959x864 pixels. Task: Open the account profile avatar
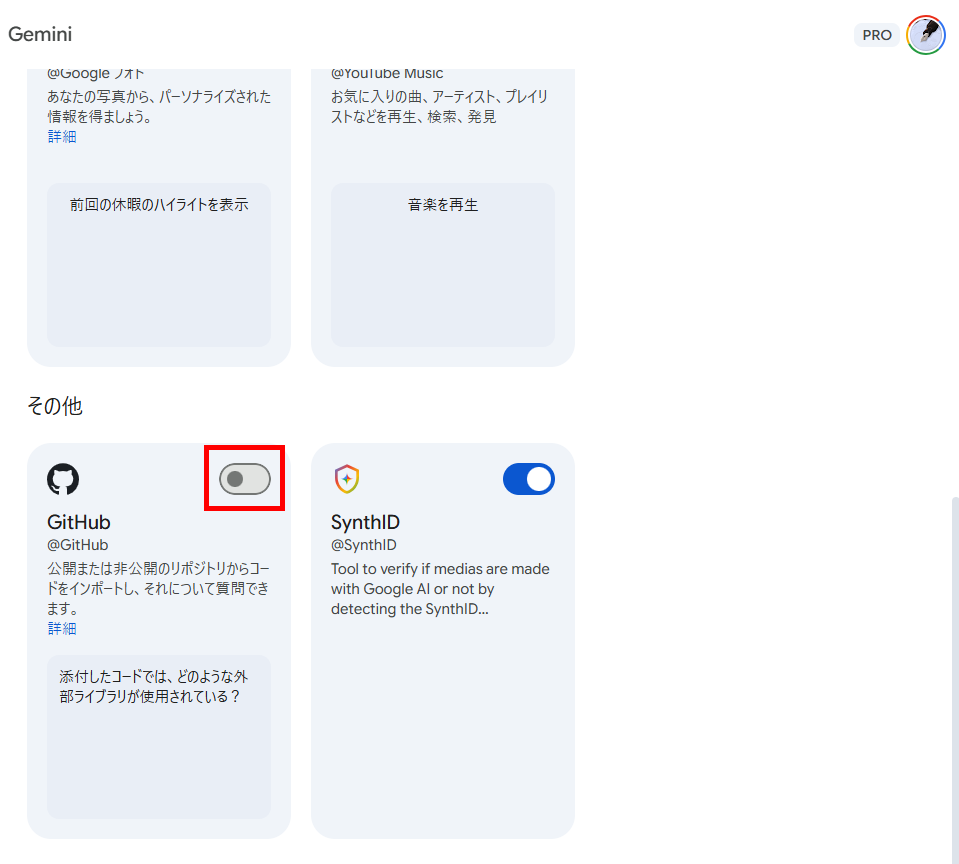925,35
